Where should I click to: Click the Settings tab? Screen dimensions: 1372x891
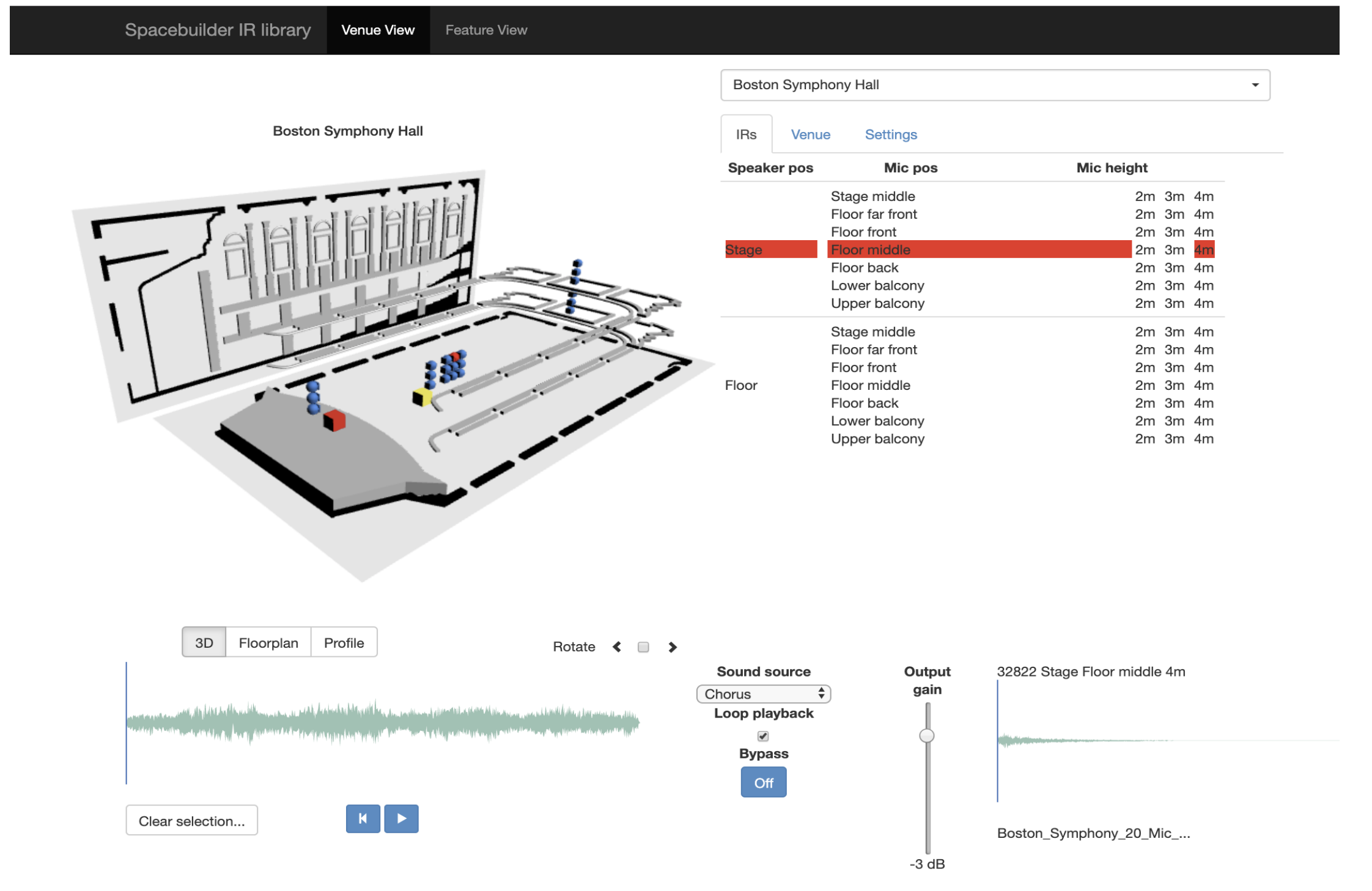click(x=891, y=133)
